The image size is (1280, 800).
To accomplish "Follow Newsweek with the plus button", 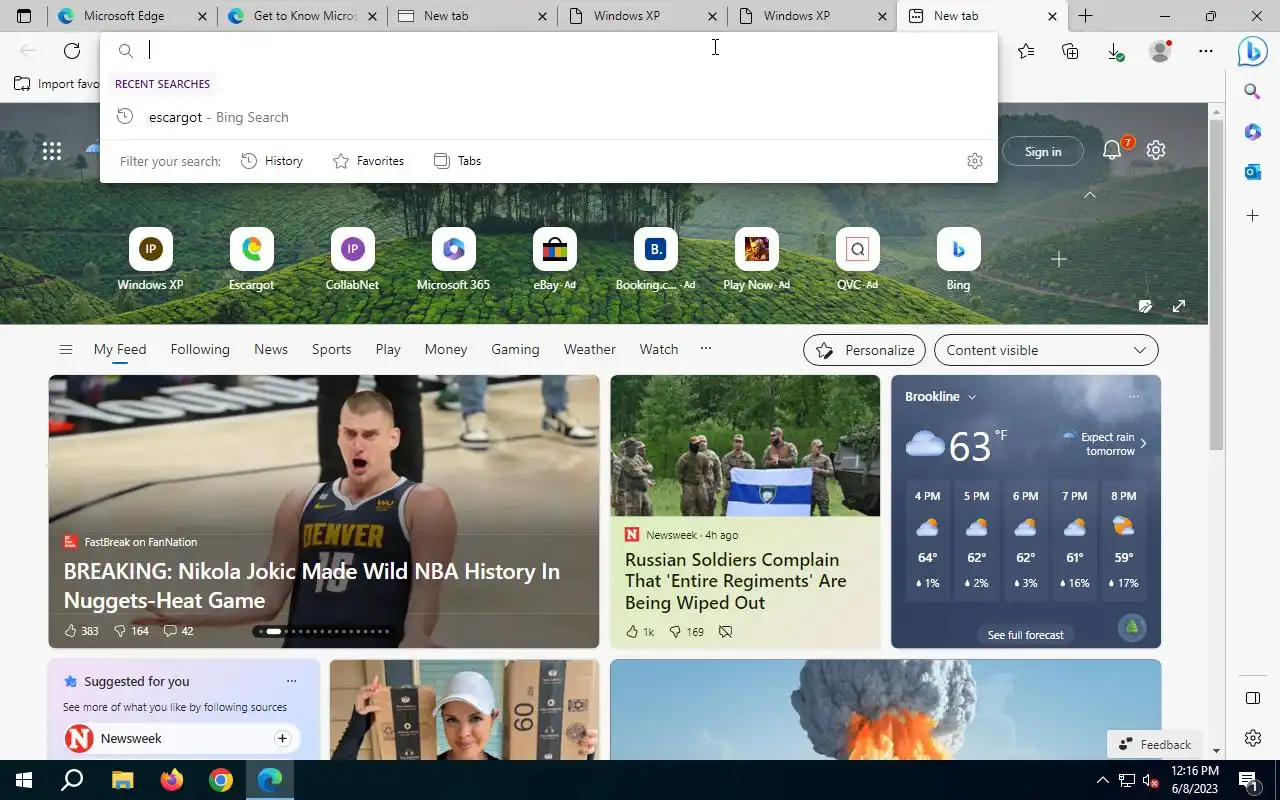I will click(282, 738).
